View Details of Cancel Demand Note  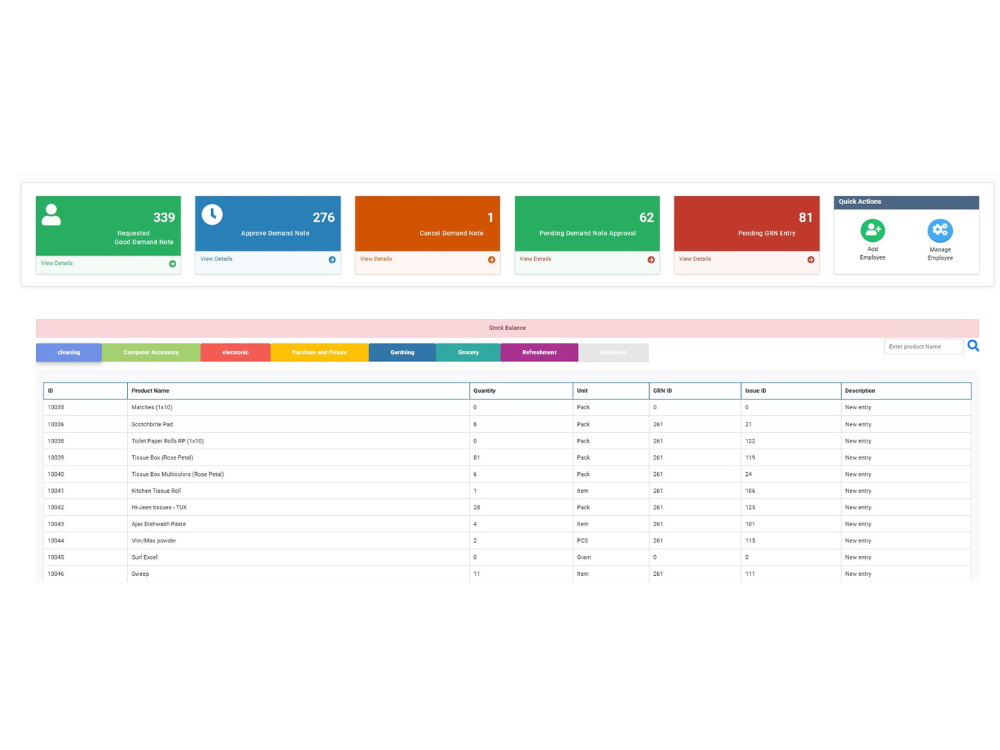click(x=376, y=259)
